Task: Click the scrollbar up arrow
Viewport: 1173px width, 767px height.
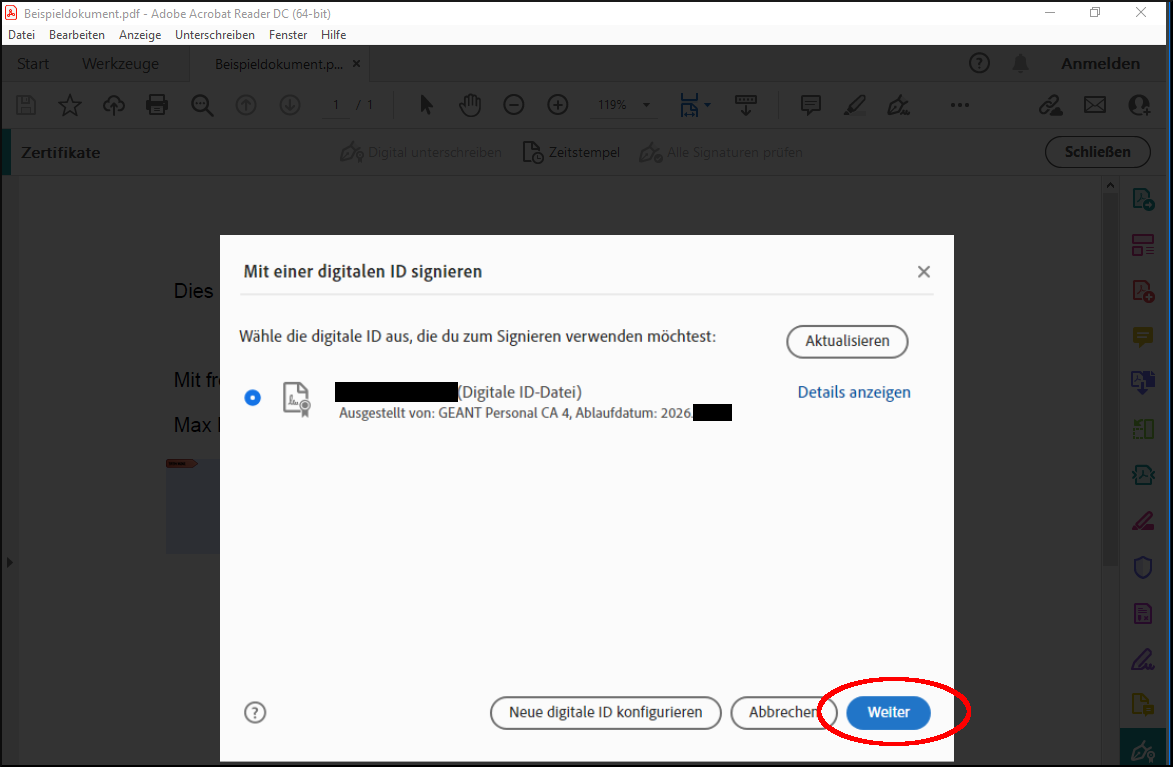Action: pyautogui.click(x=1110, y=185)
